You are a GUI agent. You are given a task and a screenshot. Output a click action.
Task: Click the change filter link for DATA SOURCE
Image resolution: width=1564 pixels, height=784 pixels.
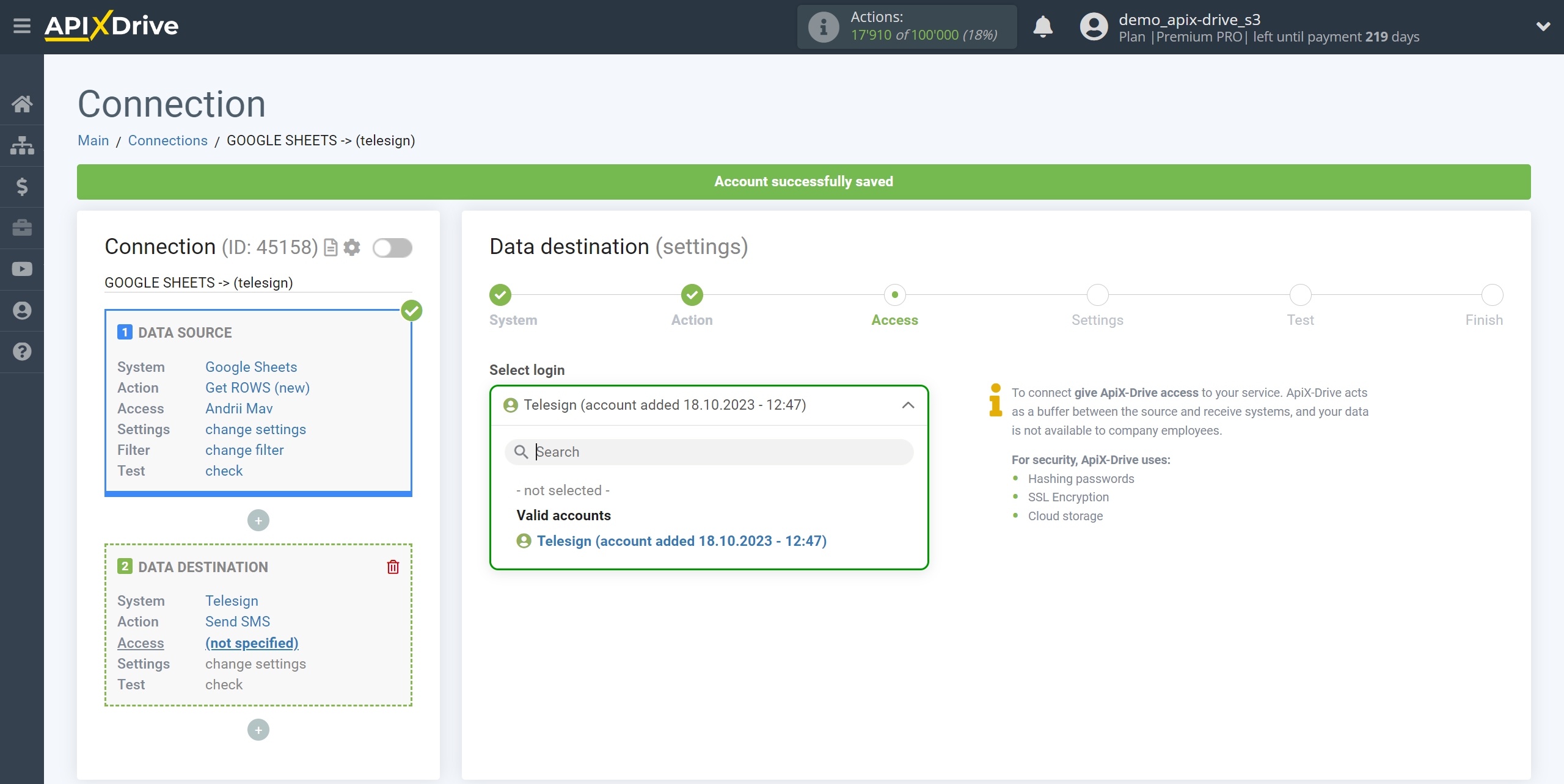coord(243,450)
